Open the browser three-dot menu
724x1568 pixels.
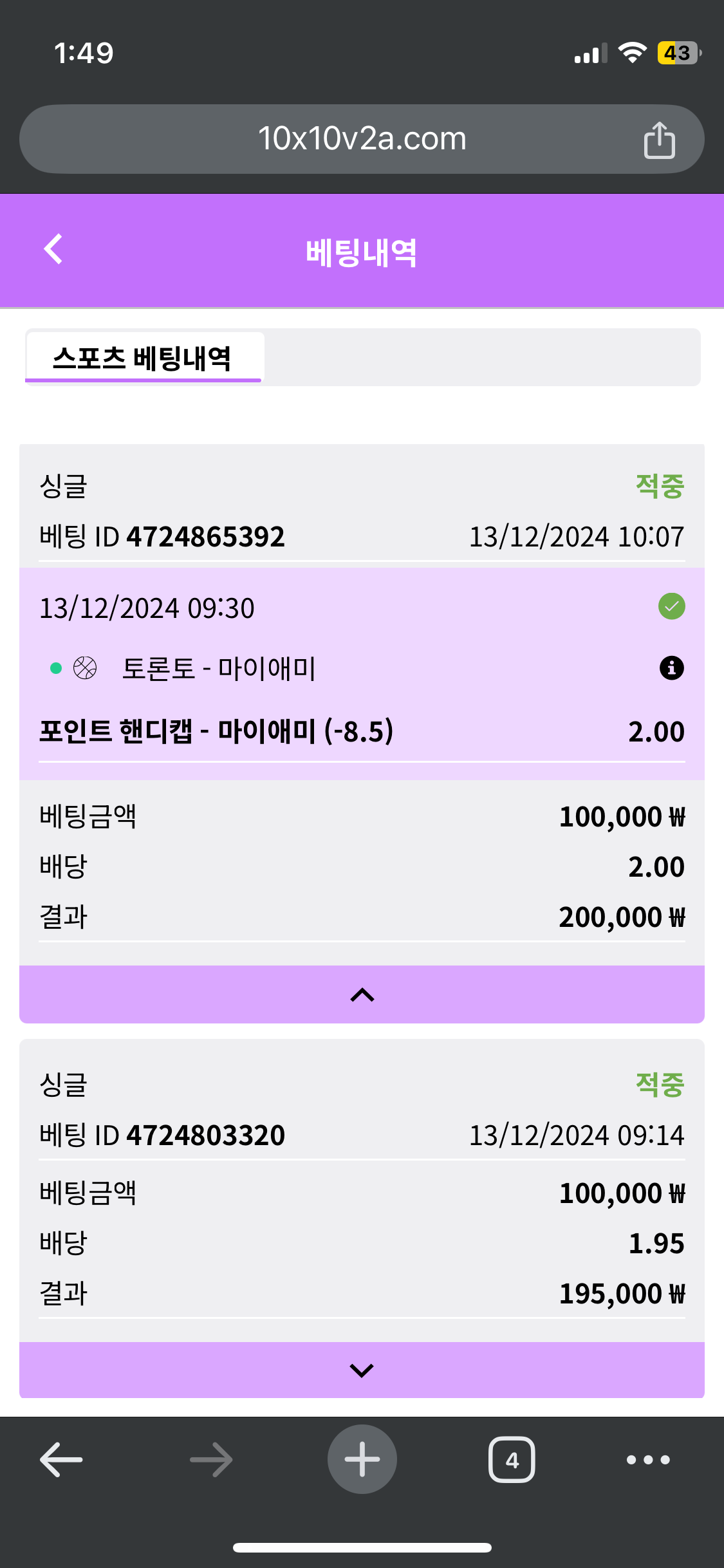(648, 1459)
